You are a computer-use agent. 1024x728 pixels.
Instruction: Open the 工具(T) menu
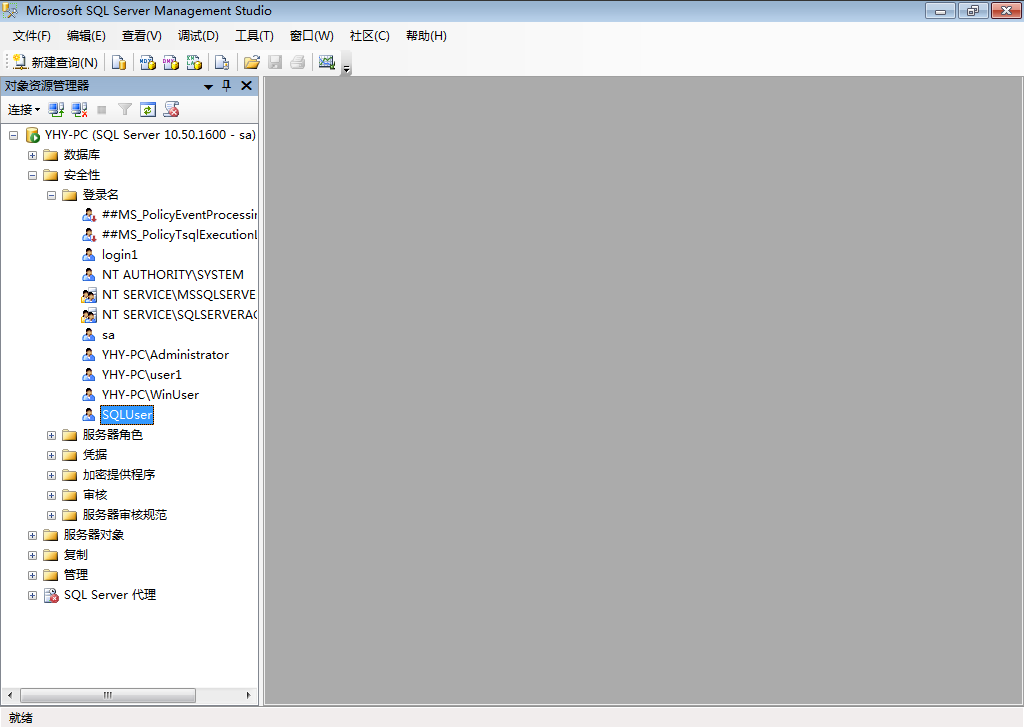254,36
